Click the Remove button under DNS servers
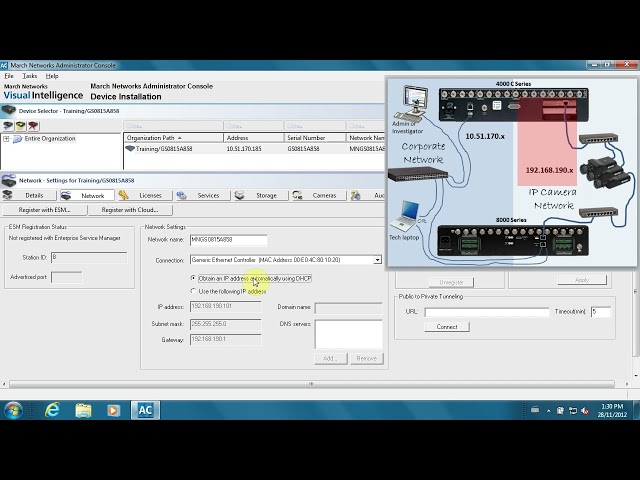640x480 pixels. (367, 358)
